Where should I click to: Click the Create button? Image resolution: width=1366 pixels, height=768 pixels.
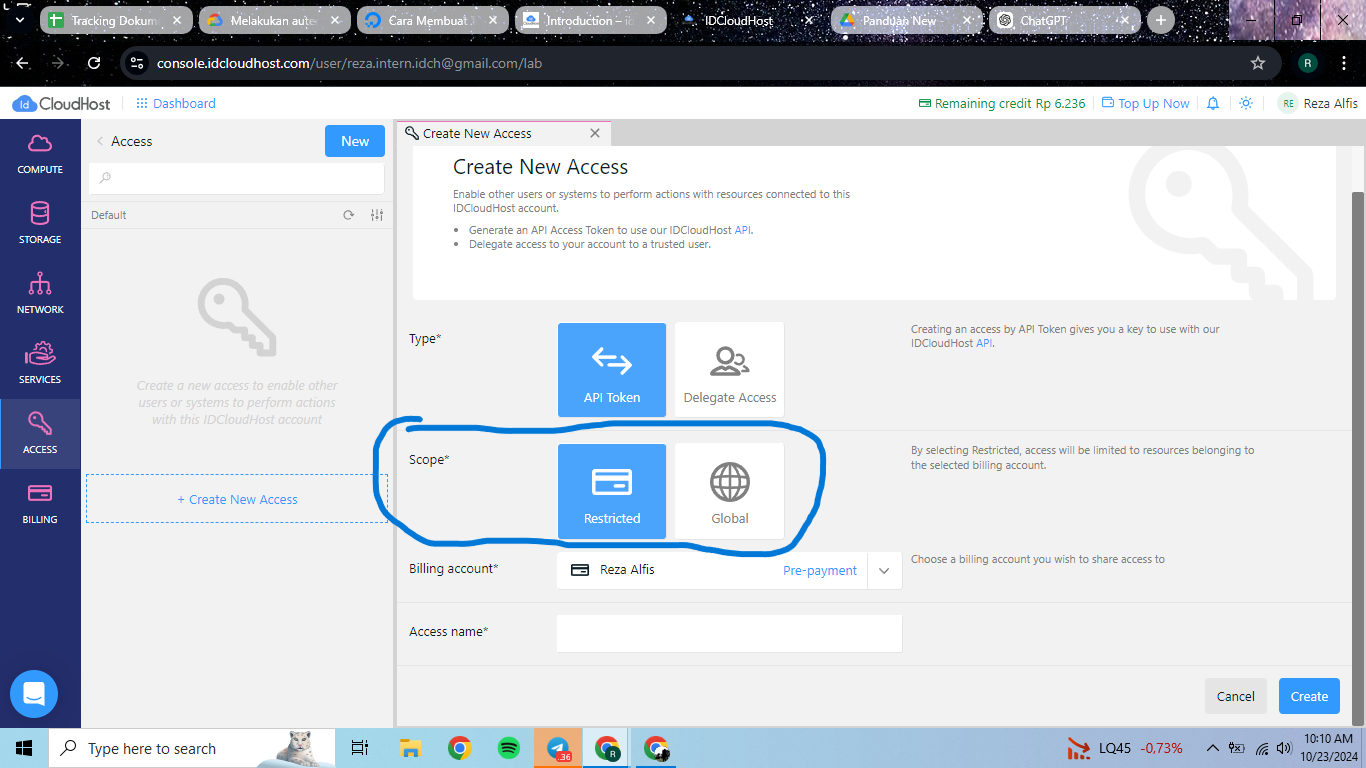(1309, 696)
